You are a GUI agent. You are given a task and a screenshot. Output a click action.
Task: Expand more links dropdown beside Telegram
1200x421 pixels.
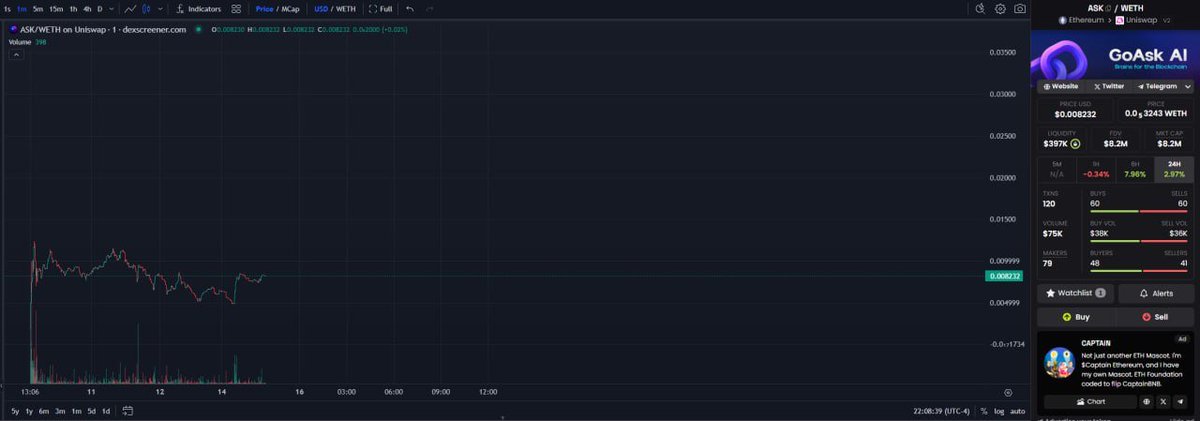(x=1186, y=86)
